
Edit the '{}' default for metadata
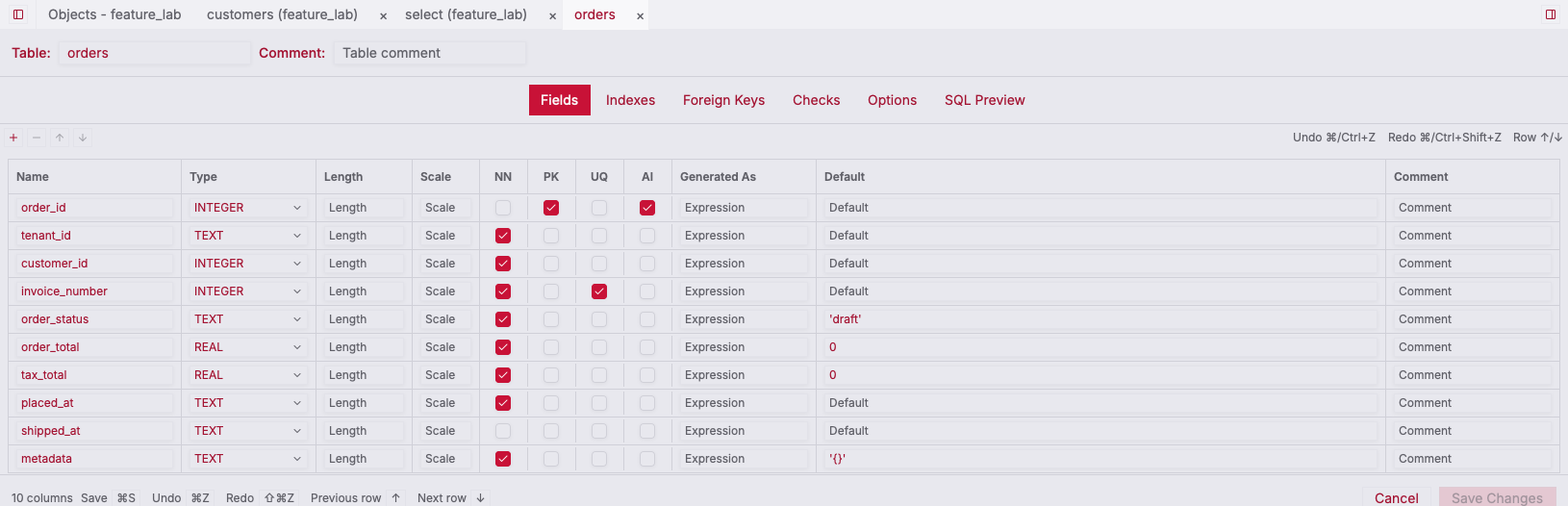pos(1100,459)
